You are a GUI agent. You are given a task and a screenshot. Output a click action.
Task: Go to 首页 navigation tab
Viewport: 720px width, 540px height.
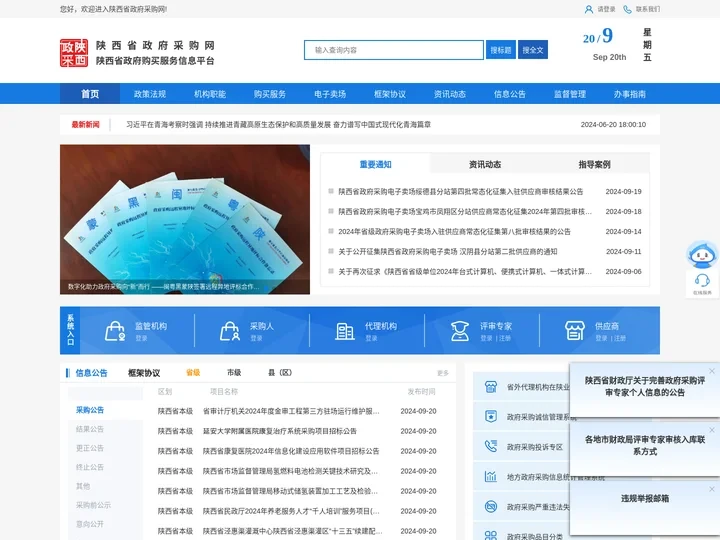(90, 94)
